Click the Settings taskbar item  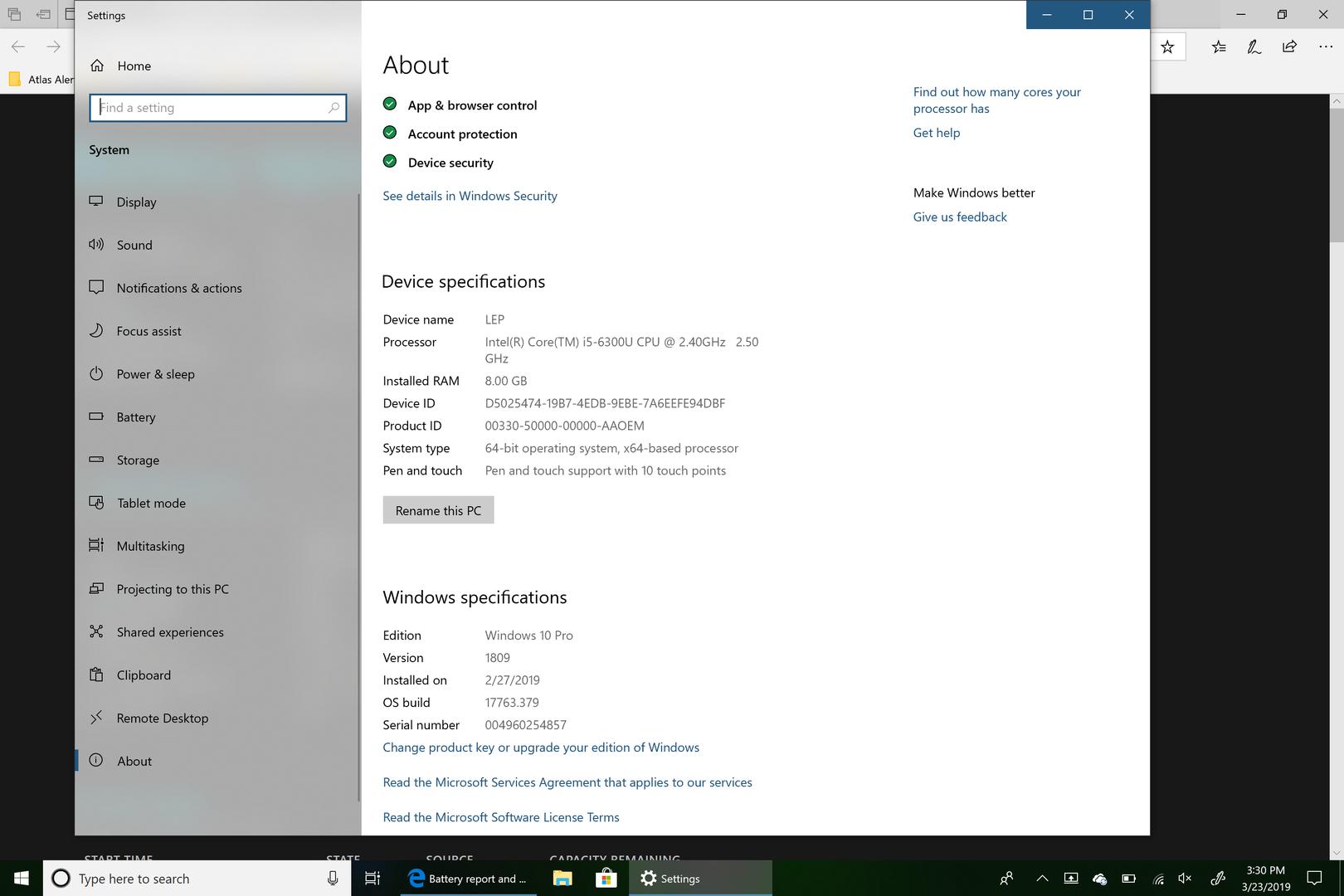click(700, 878)
